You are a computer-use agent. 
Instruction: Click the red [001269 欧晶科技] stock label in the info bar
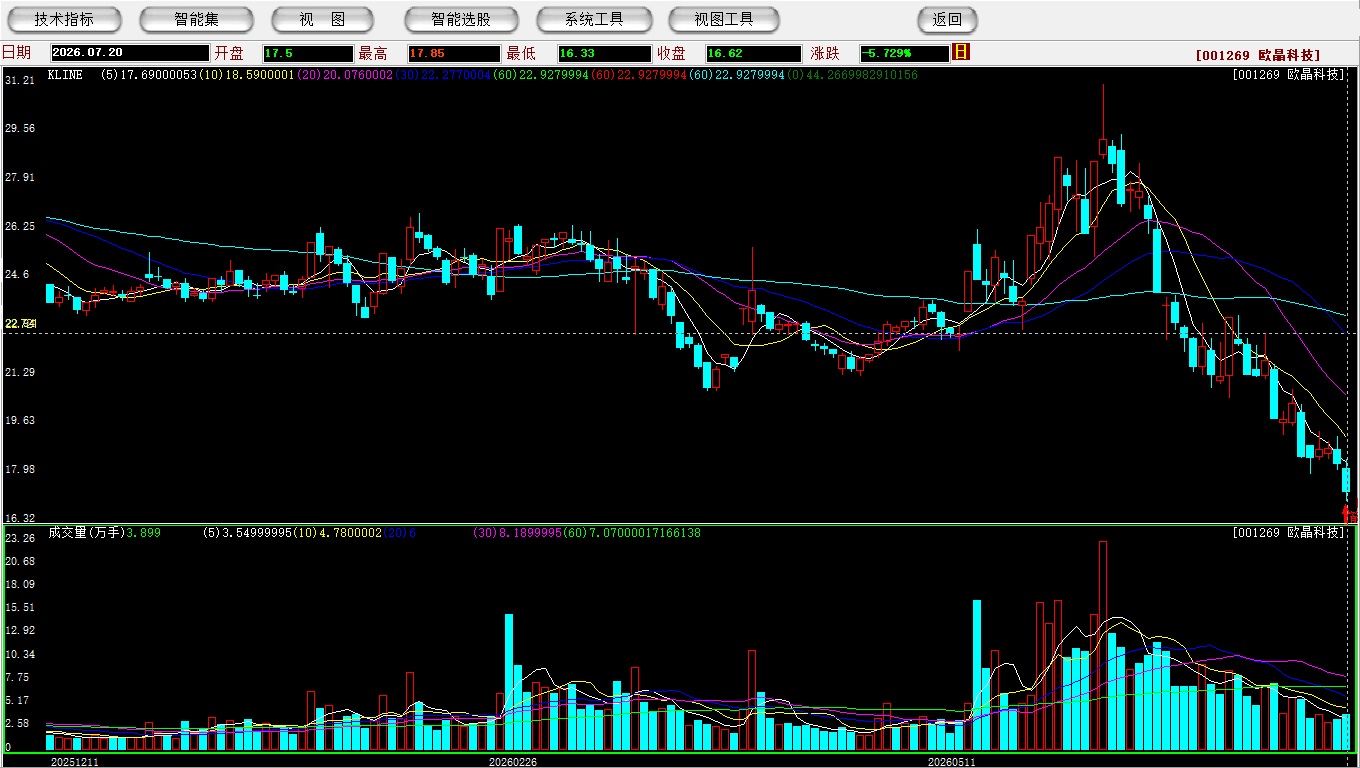(1258, 55)
